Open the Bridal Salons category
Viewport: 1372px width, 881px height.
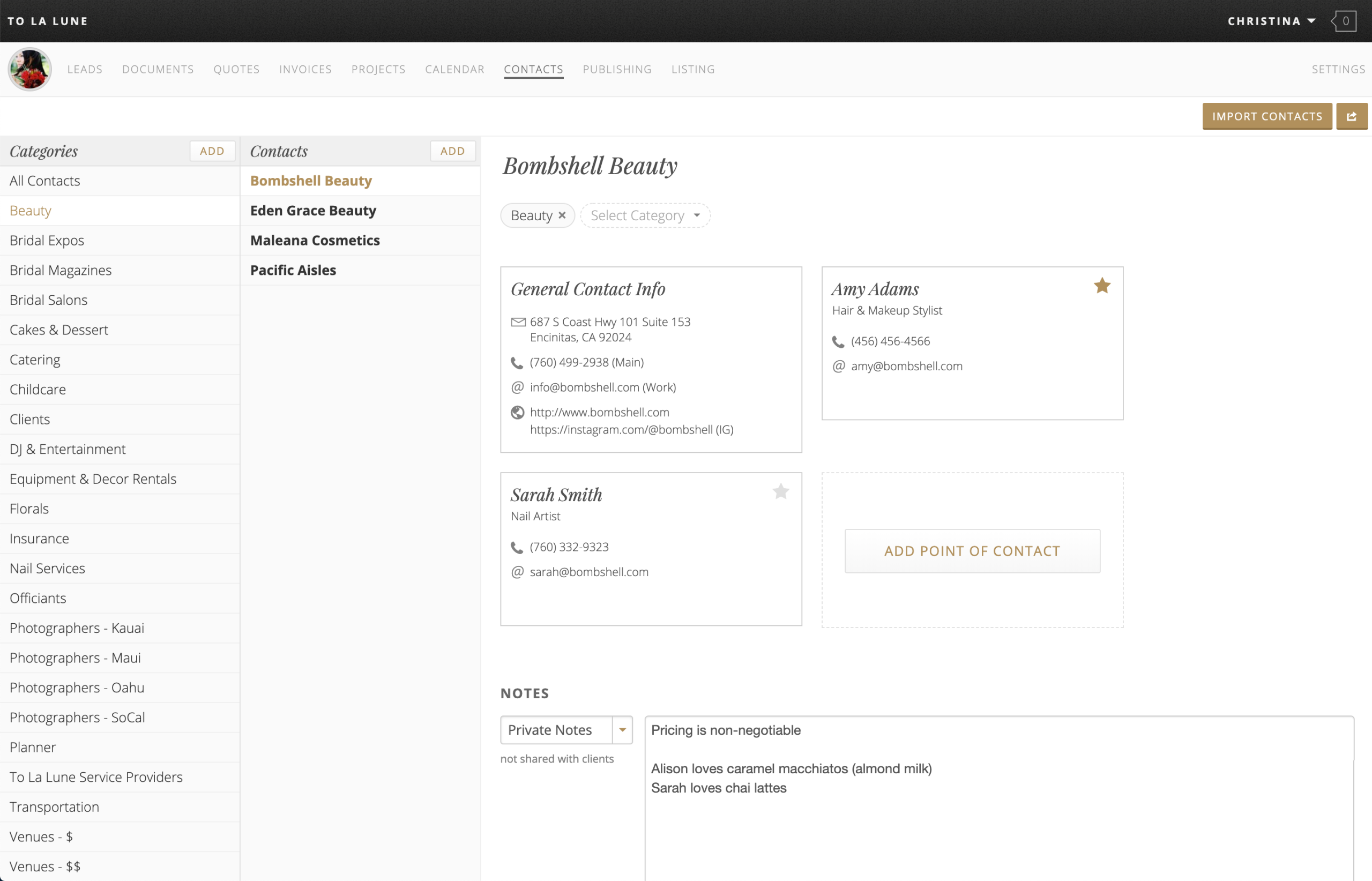pos(120,300)
